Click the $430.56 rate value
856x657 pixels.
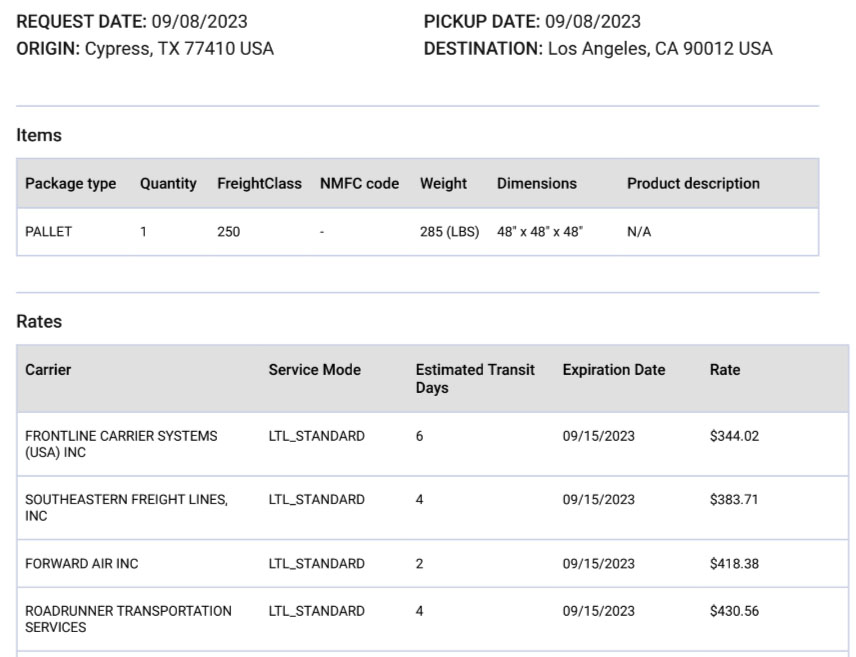(x=734, y=611)
